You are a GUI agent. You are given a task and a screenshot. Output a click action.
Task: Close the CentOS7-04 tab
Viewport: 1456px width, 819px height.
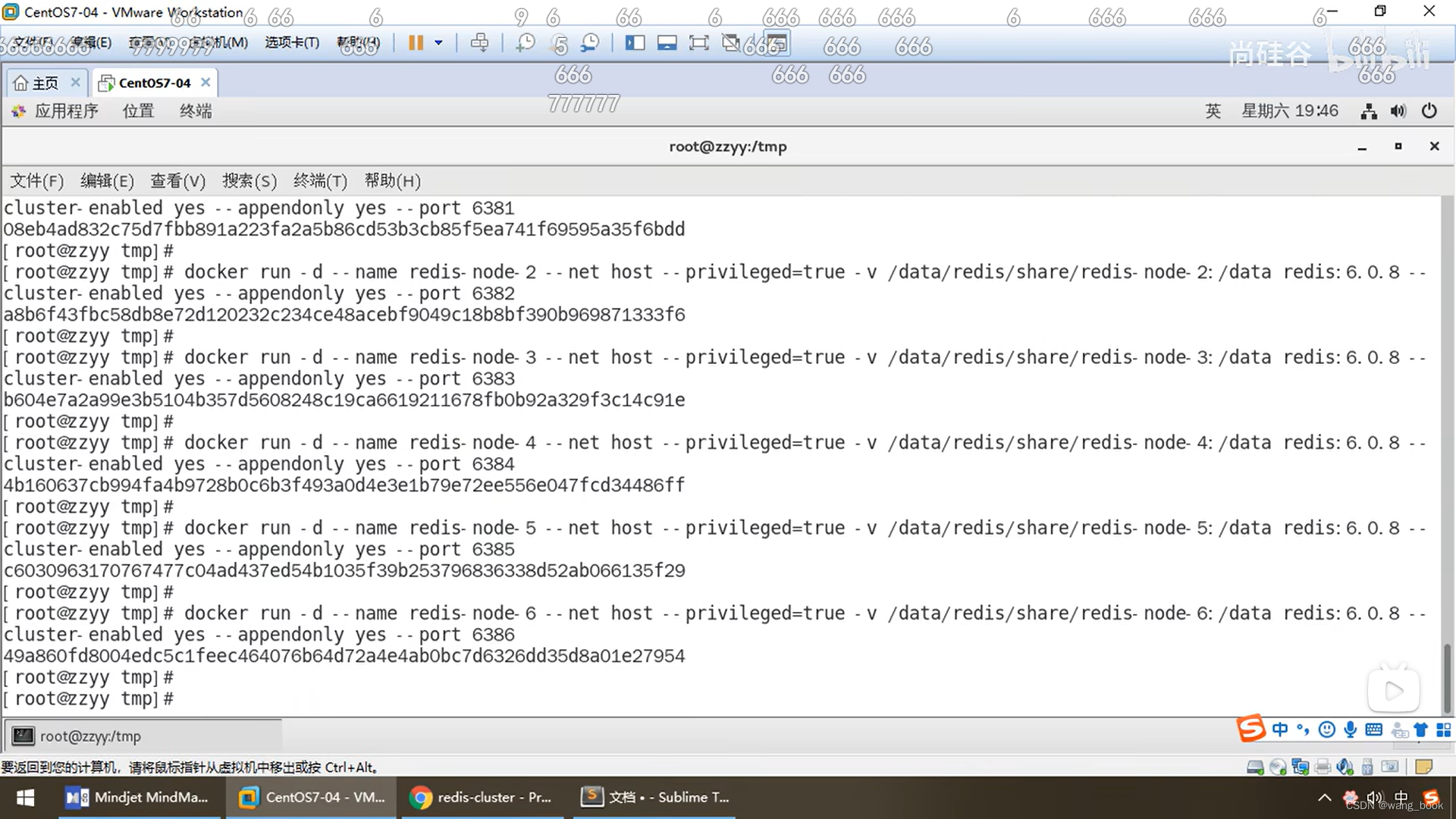pos(206,82)
